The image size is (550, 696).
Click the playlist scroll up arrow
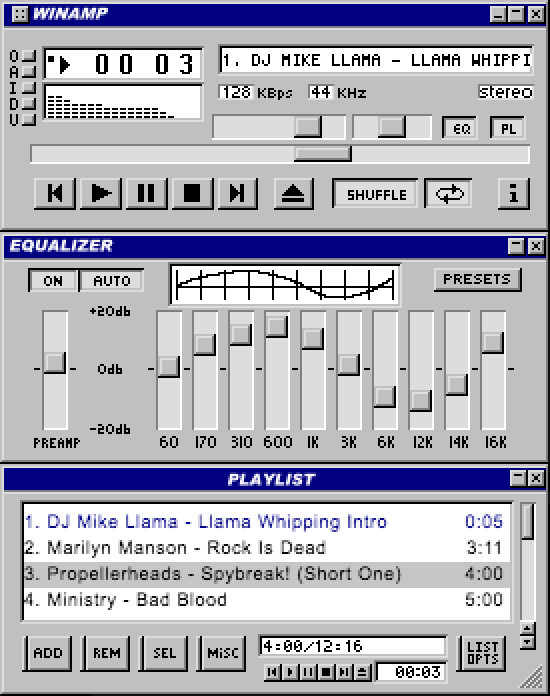(x=527, y=628)
